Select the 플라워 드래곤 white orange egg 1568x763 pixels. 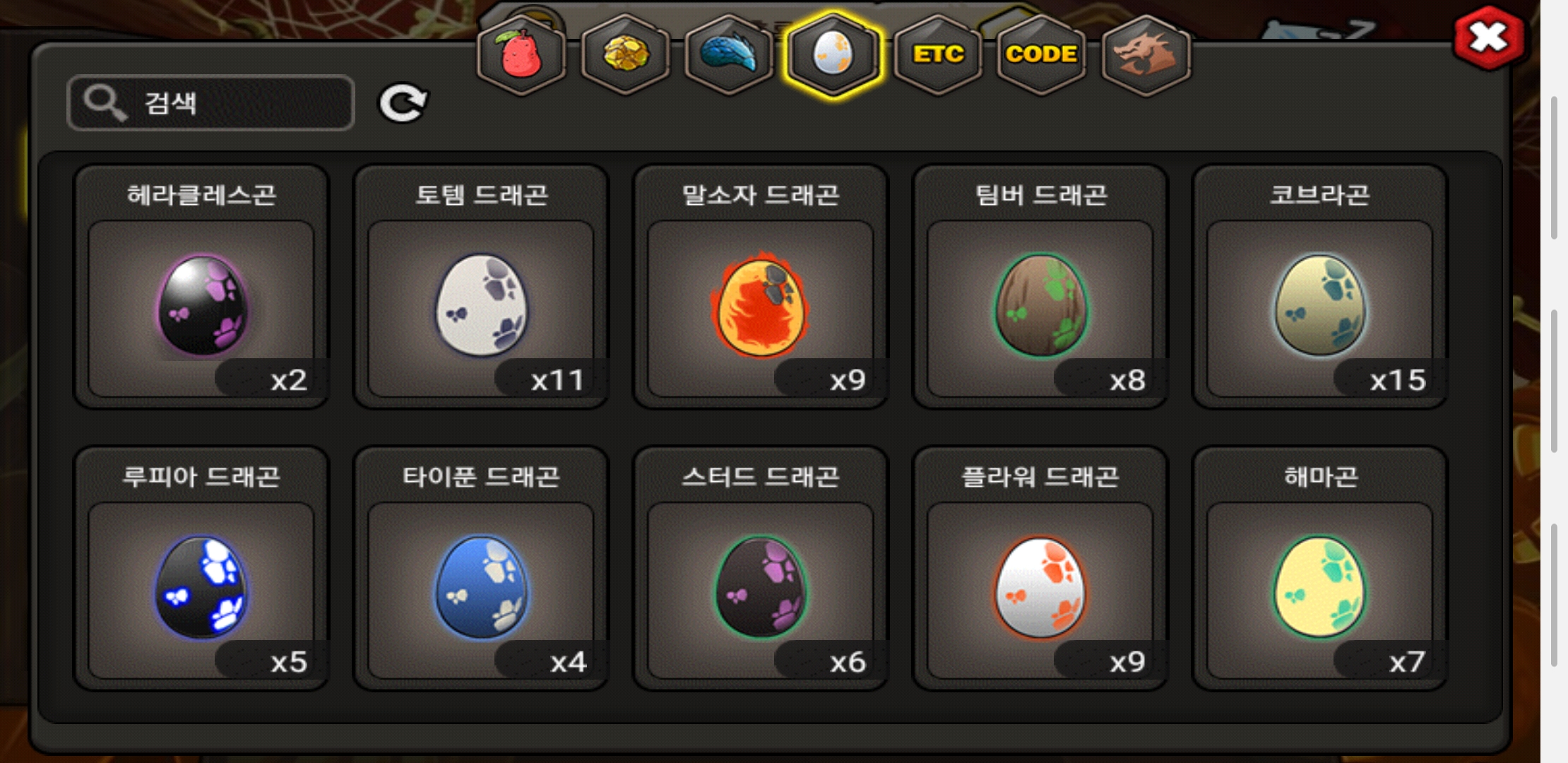[1040, 568]
